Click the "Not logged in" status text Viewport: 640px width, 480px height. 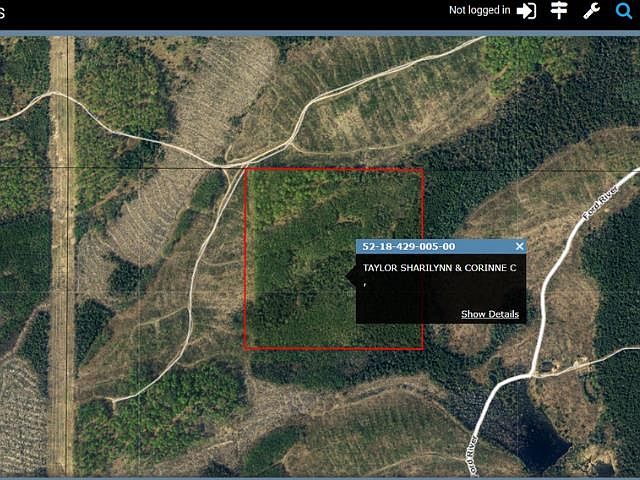click(479, 11)
